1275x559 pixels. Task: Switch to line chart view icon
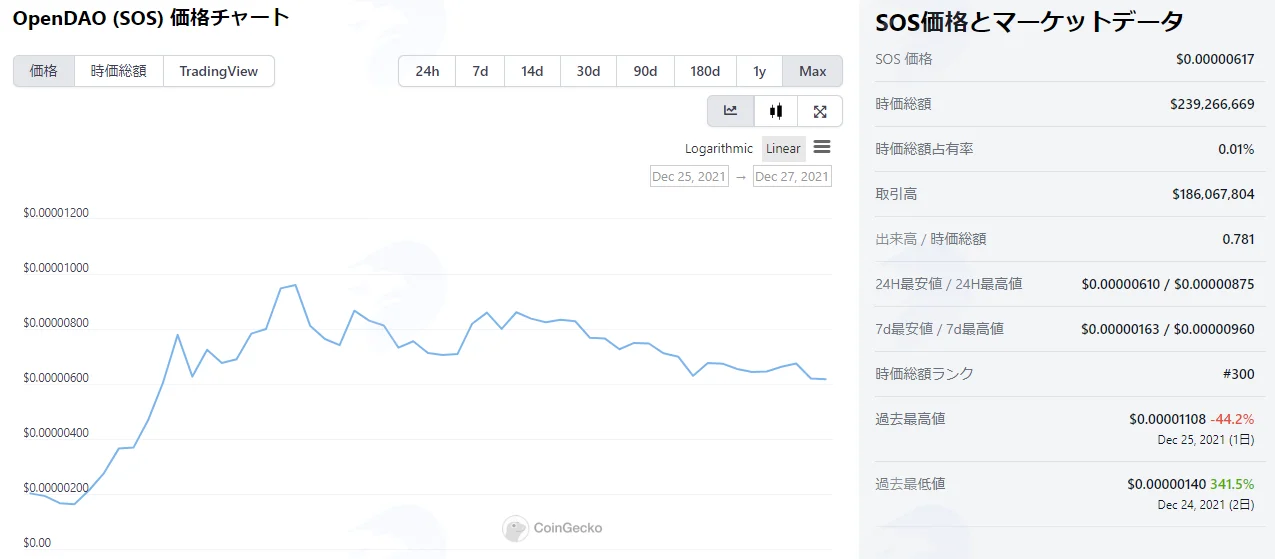[x=731, y=111]
